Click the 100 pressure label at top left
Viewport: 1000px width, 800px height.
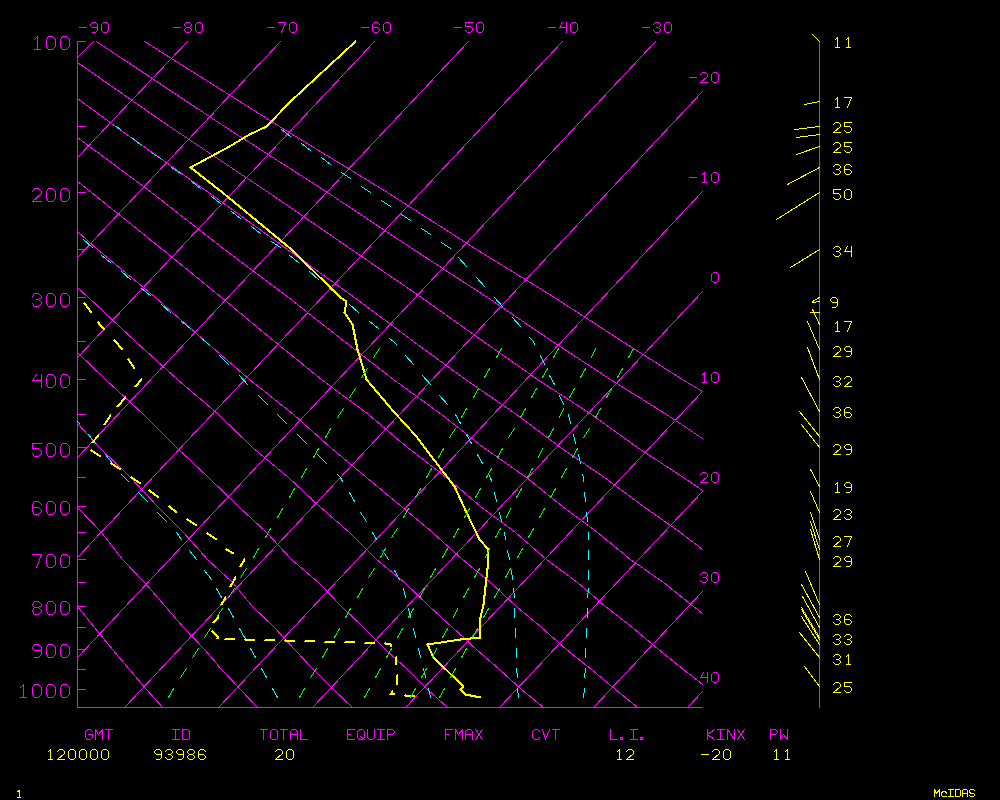[x=51, y=43]
